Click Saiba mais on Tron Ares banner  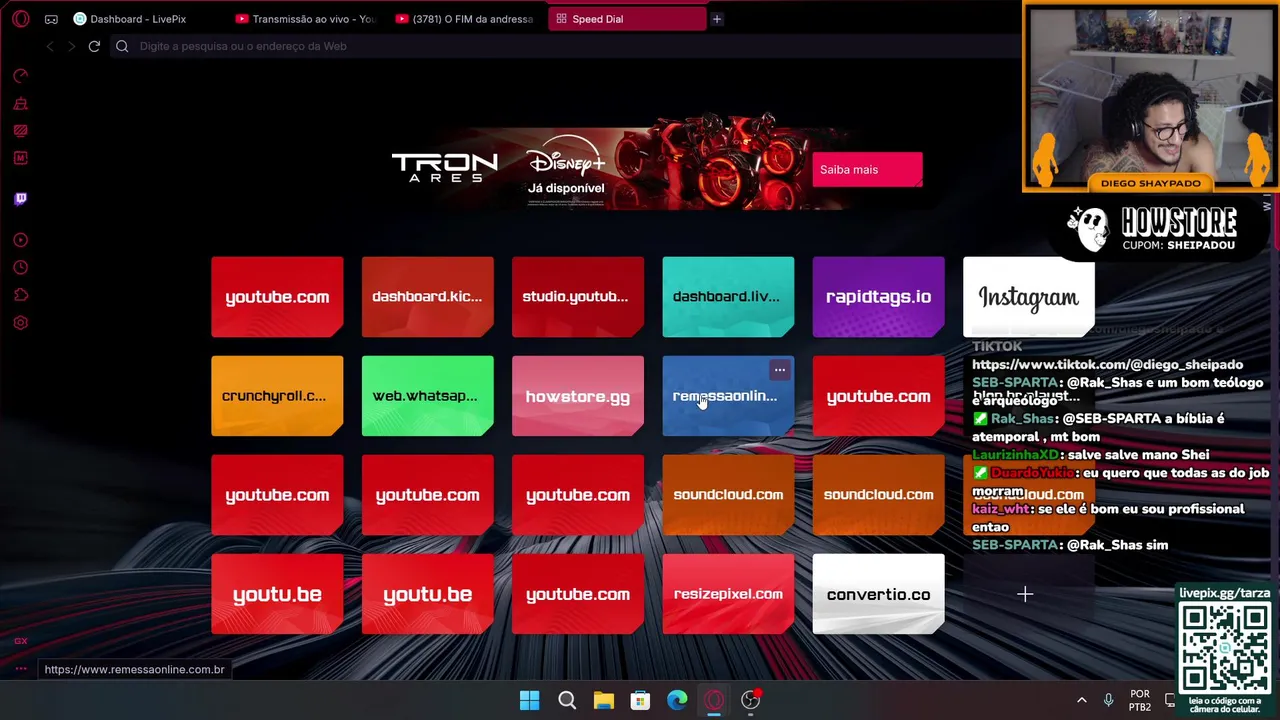coord(867,169)
